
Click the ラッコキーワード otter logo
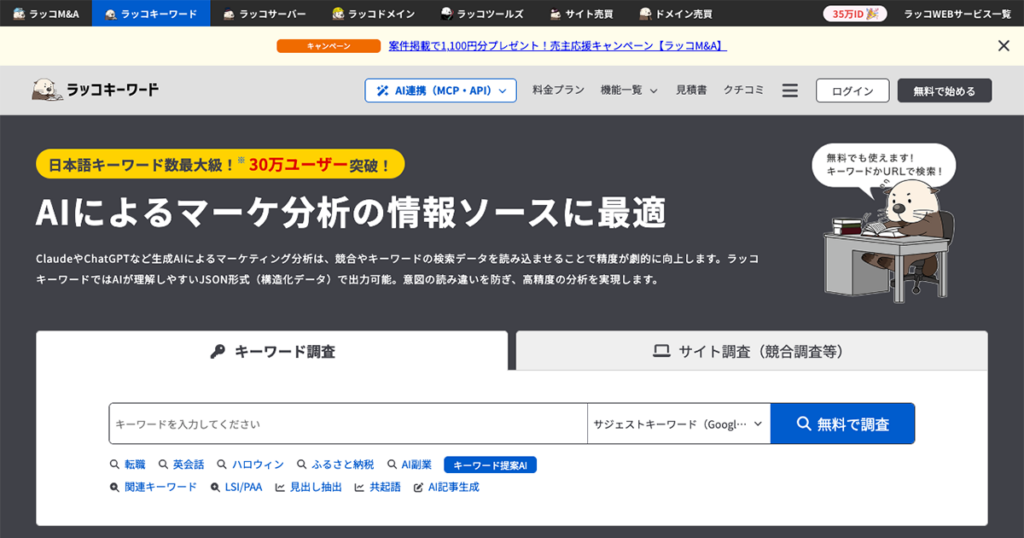pyautogui.click(x=95, y=89)
